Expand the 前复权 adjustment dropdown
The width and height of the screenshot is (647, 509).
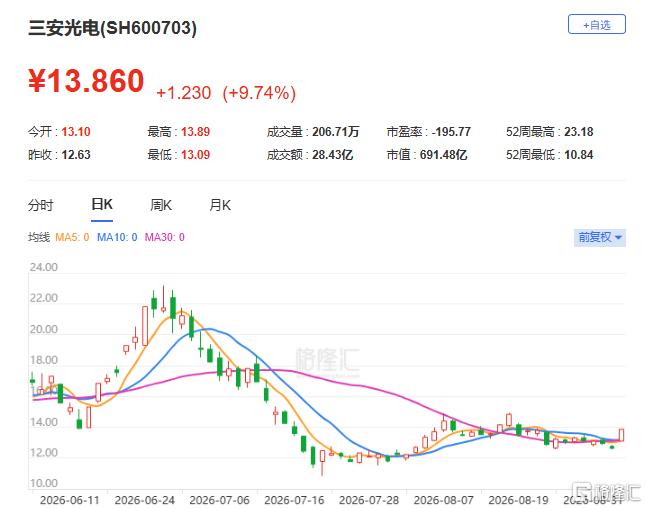pos(600,237)
